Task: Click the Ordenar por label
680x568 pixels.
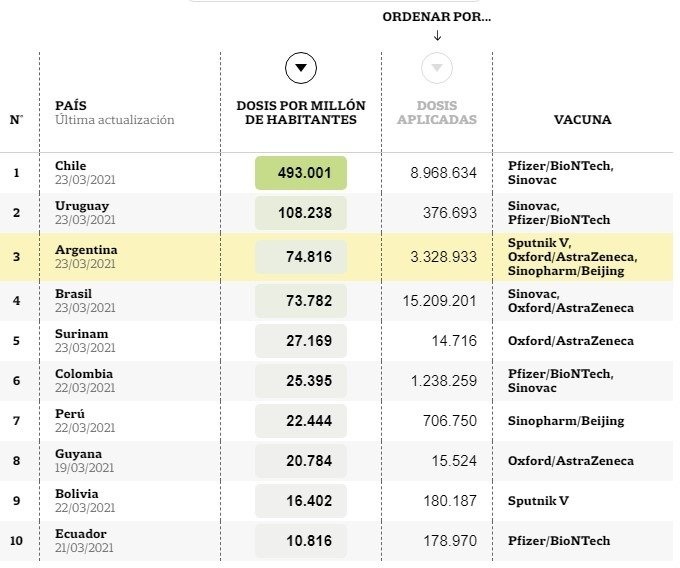Action: pos(437,17)
